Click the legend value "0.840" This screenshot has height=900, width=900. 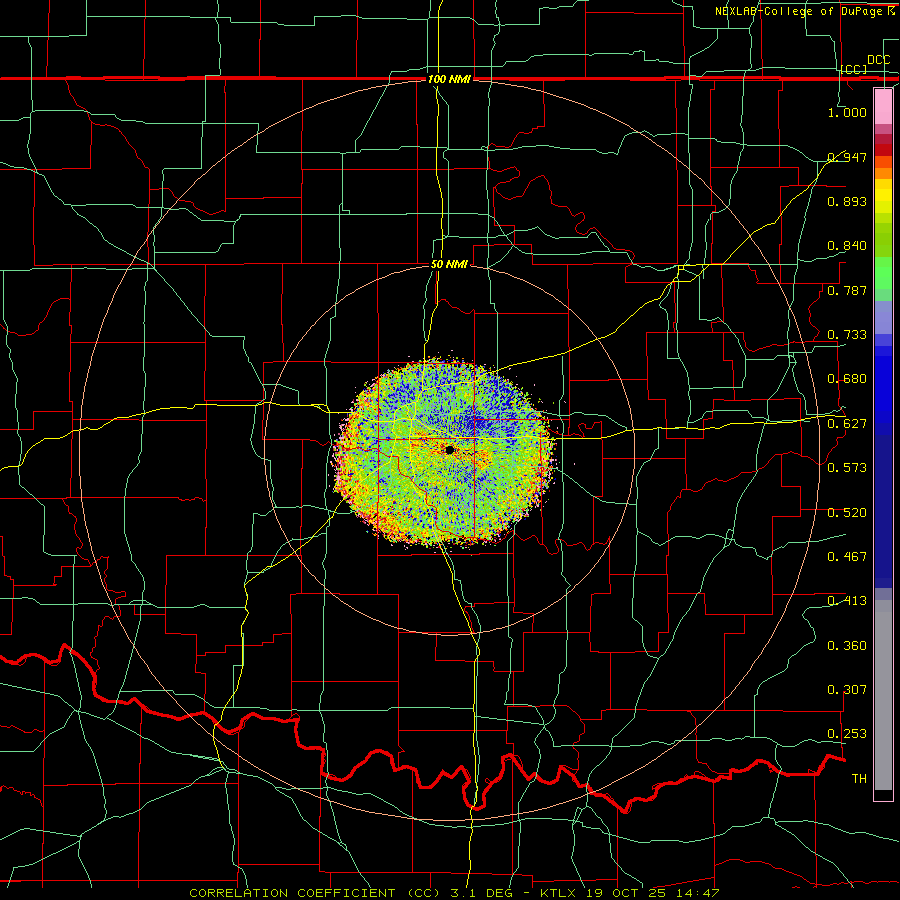[x=847, y=246]
